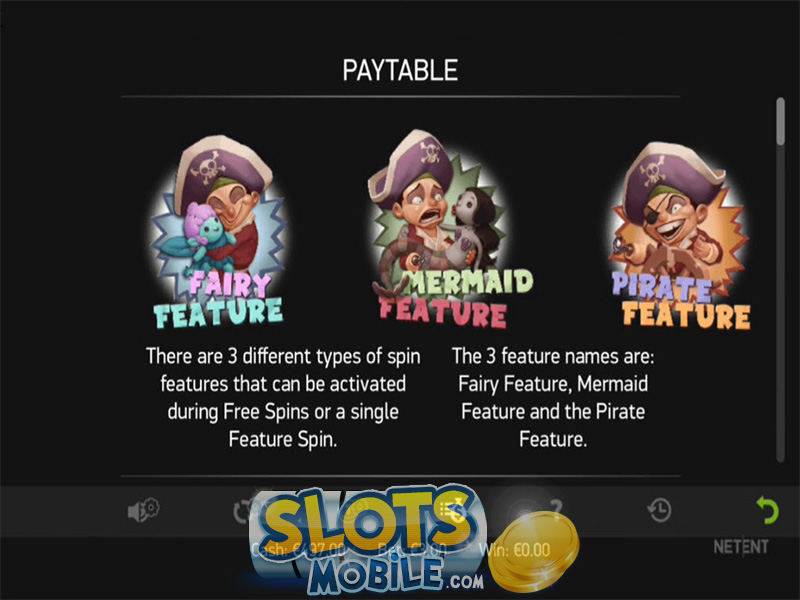Viewport: 800px width, 600px height.
Task: Click the NETENT logo
Action: tap(741, 547)
